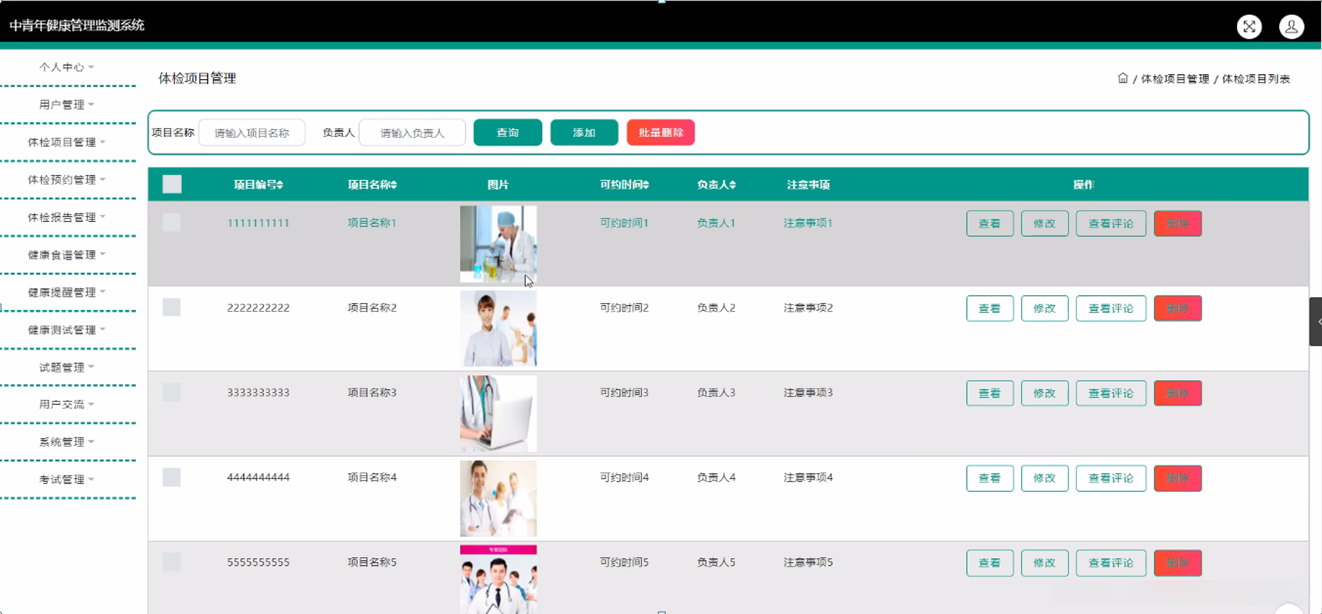Click the 注意事项 column header
1322x614 pixels.
tap(808, 185)
